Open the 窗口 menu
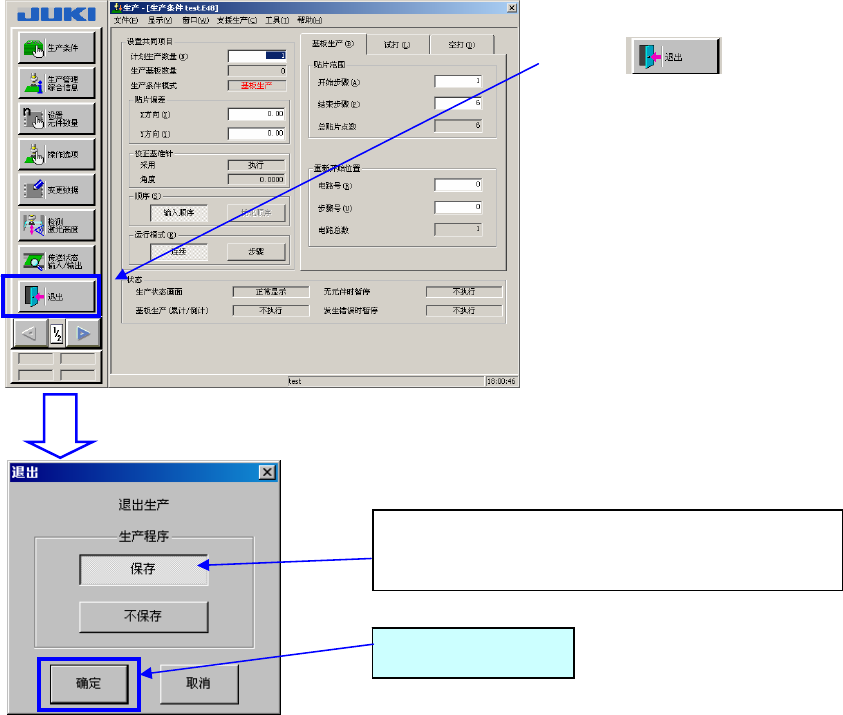This screenshot has width=843, height=715. pyautogui.click(x=195, y=20)
